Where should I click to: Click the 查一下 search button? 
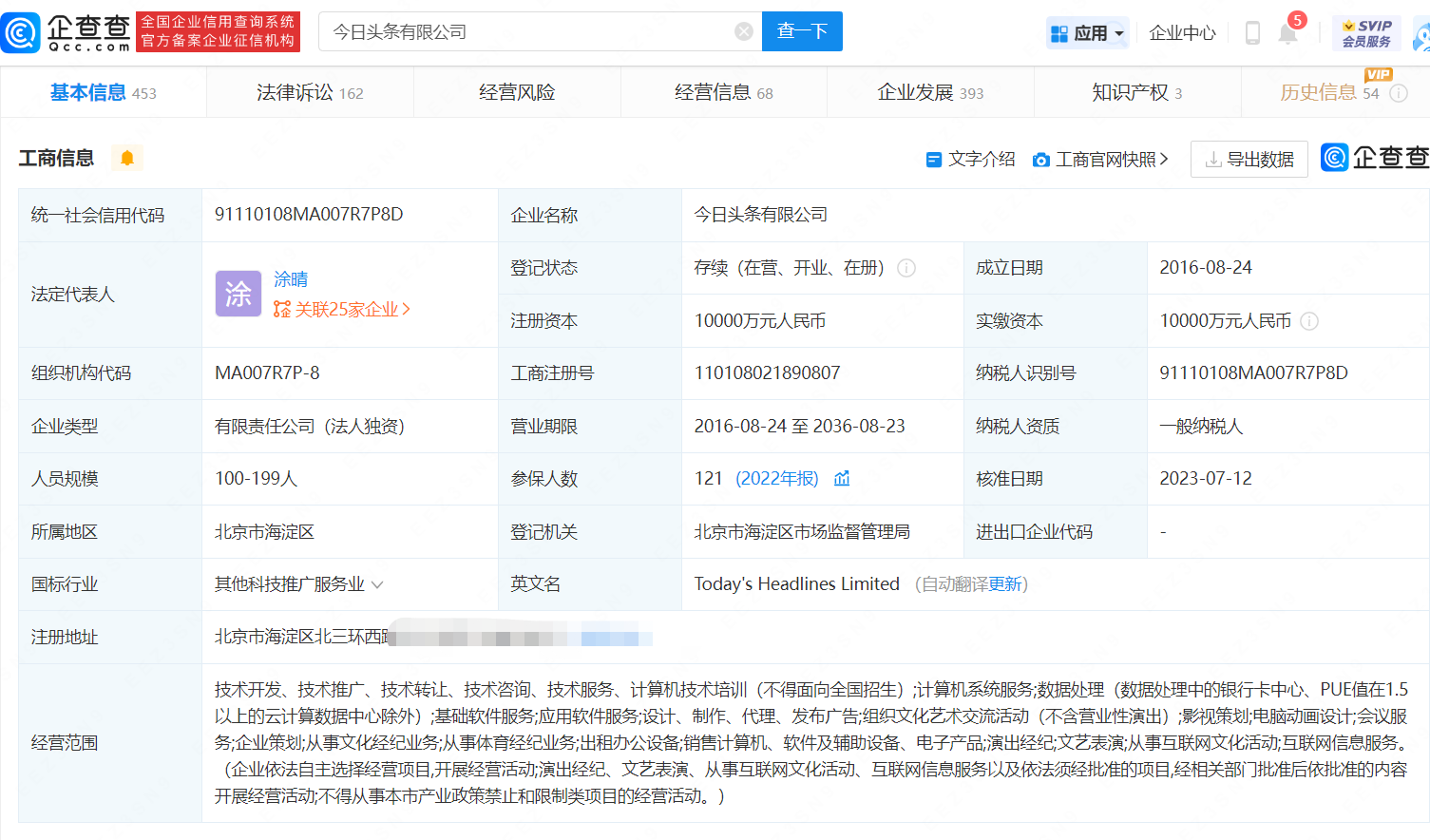(x=802, y=31)
